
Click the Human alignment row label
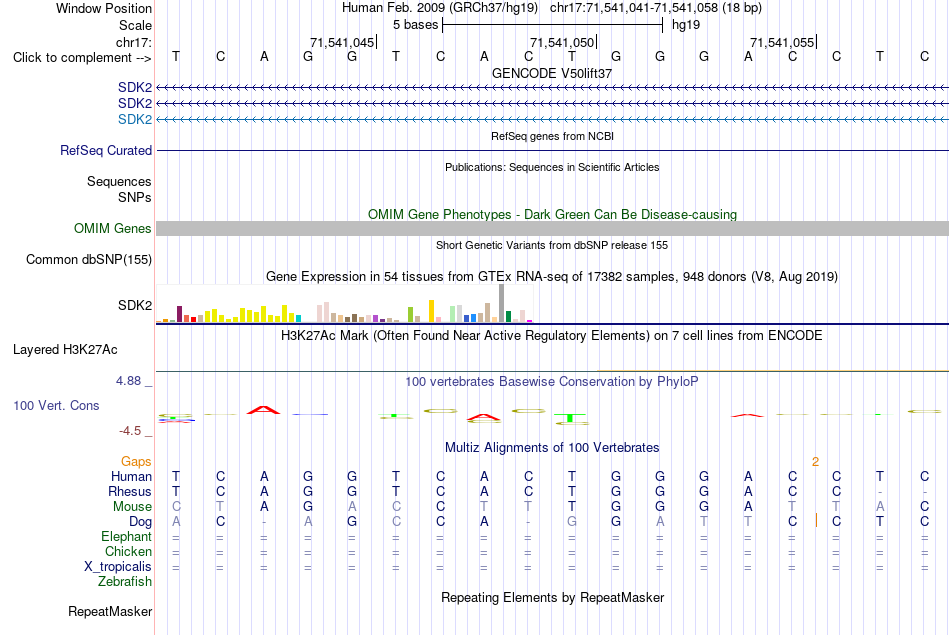point(131,476)
